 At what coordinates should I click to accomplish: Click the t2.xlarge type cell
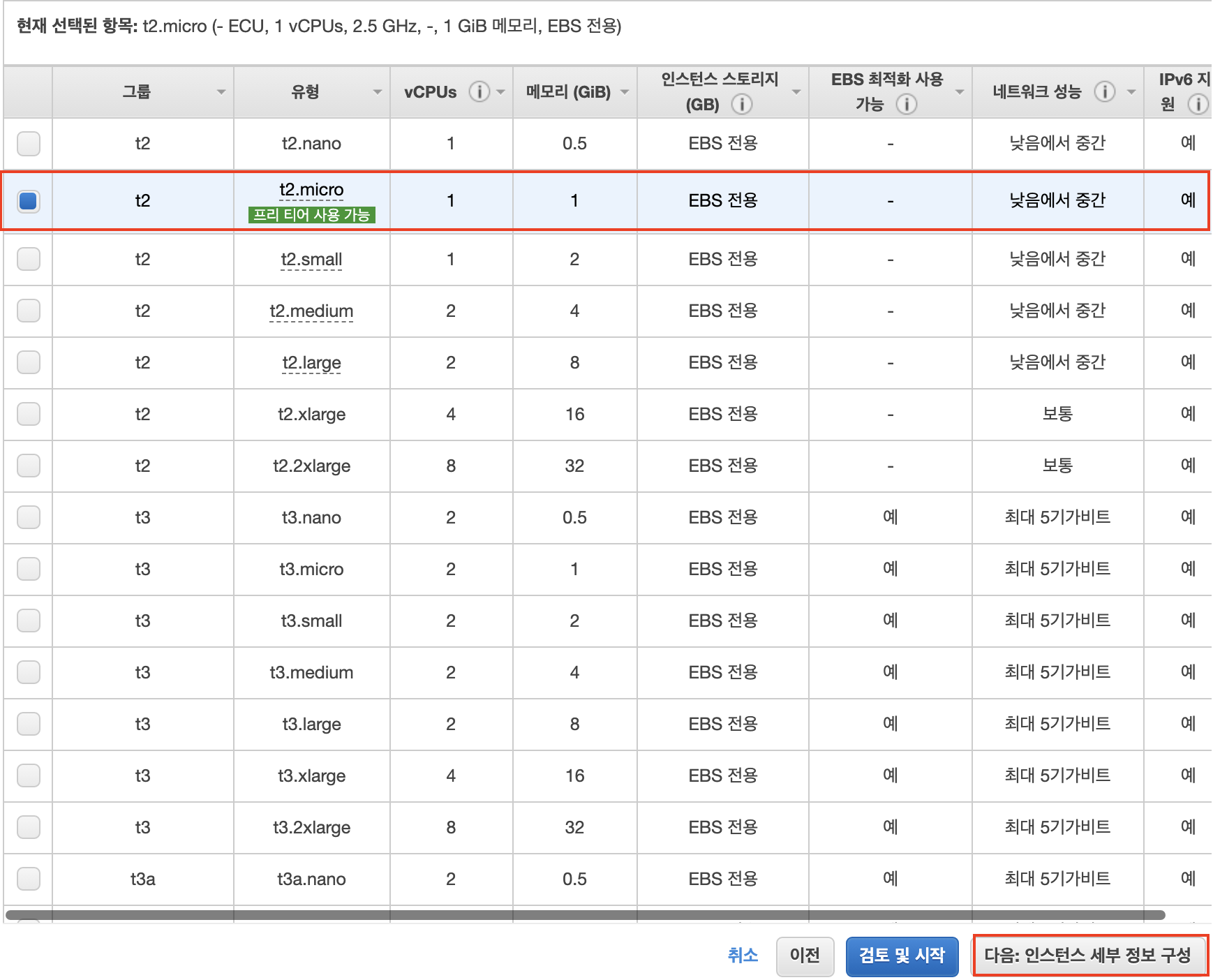pyautogui.click(x=311, y=415)
